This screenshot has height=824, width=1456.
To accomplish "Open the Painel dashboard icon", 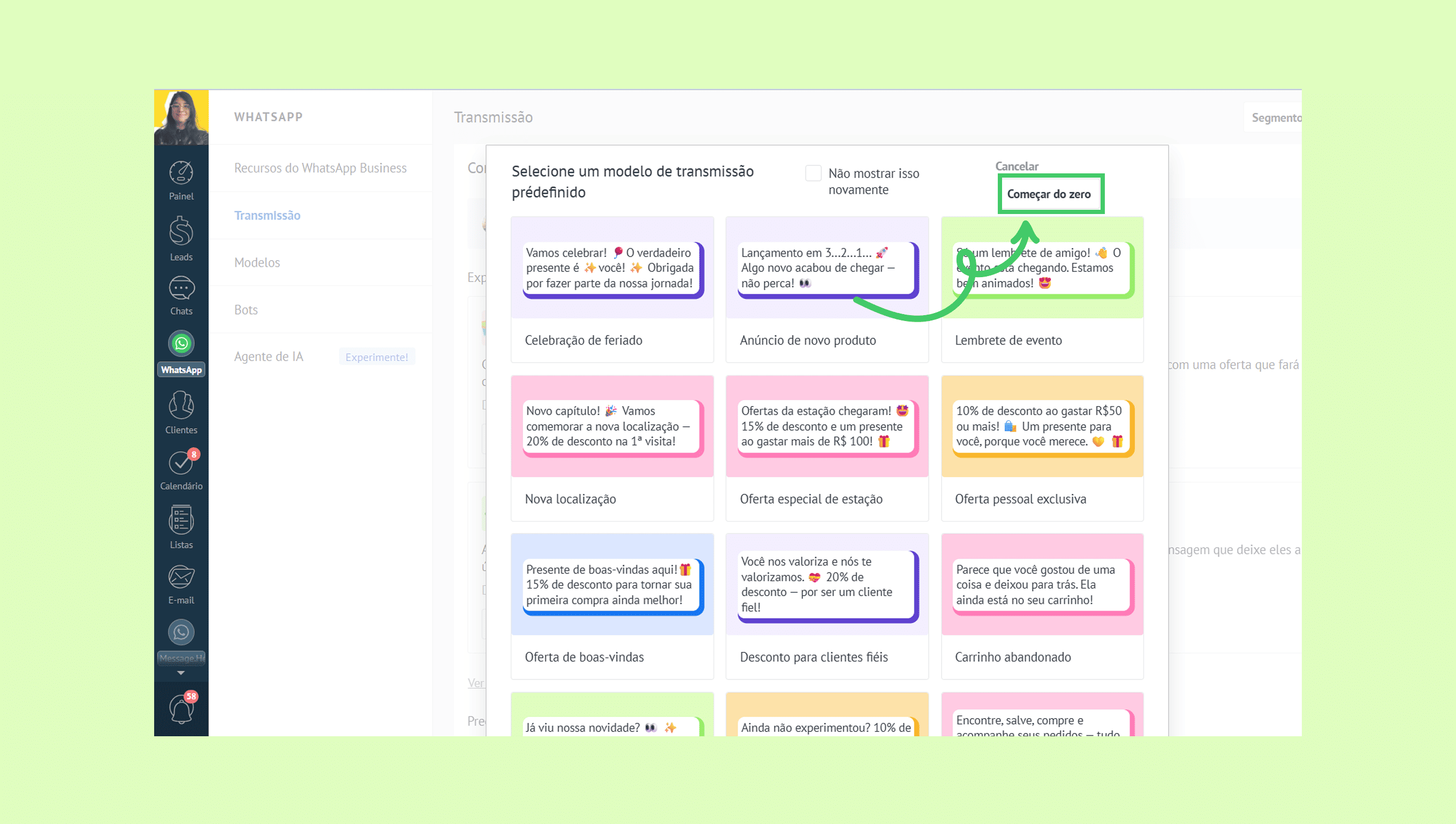I will tap(181, 173).
